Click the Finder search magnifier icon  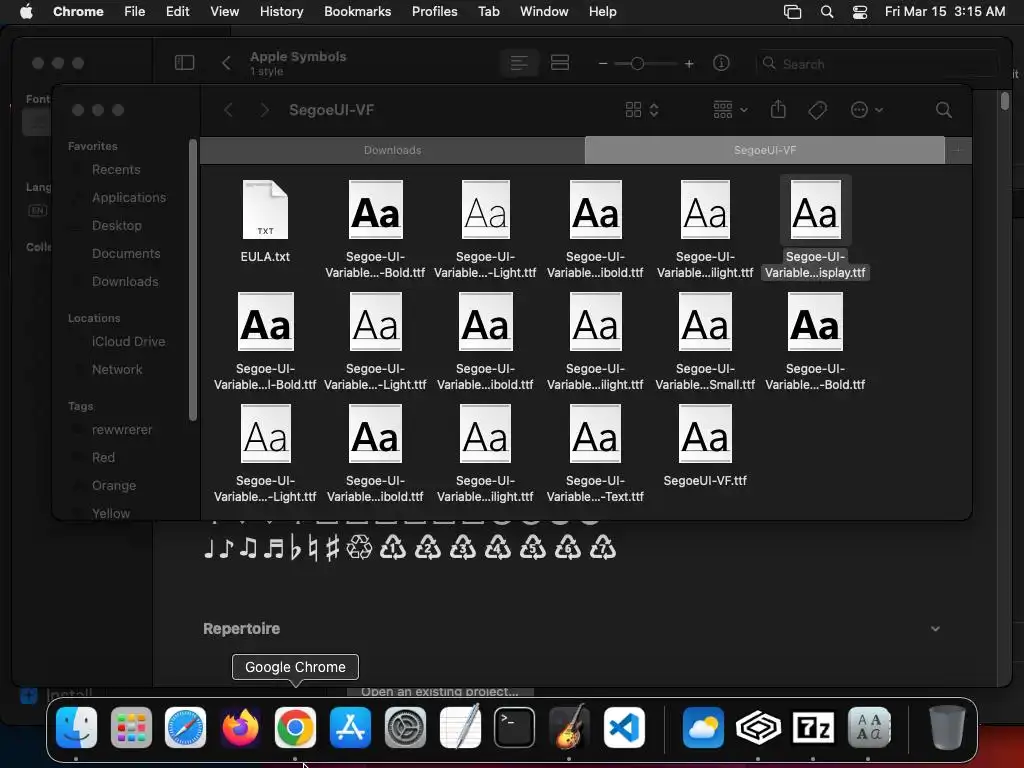click(944, 110)
